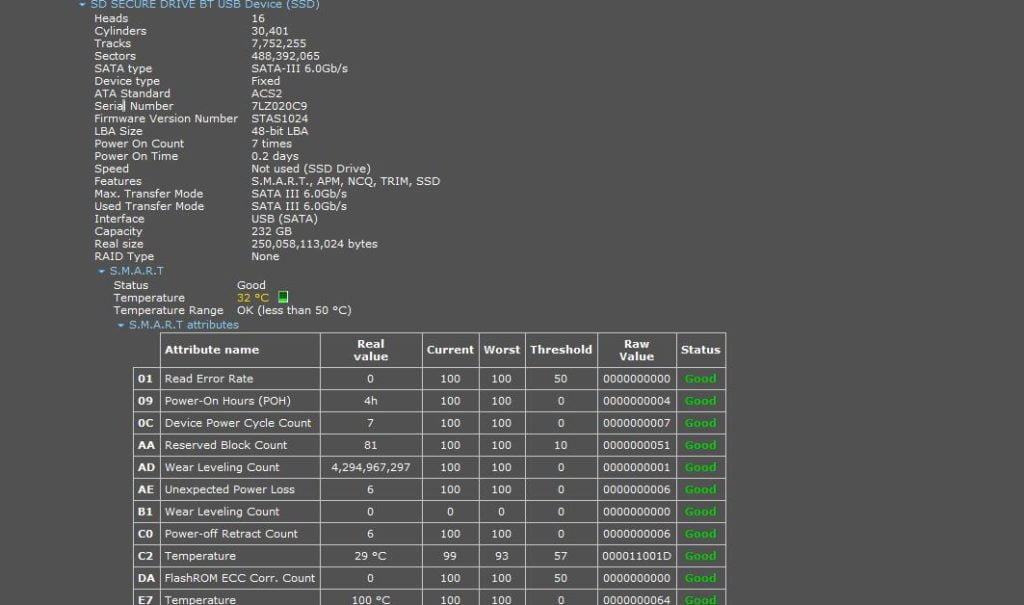Click the Threshold column header
The width and height of the screenshot is (1024, 605).
pos(561,350)
